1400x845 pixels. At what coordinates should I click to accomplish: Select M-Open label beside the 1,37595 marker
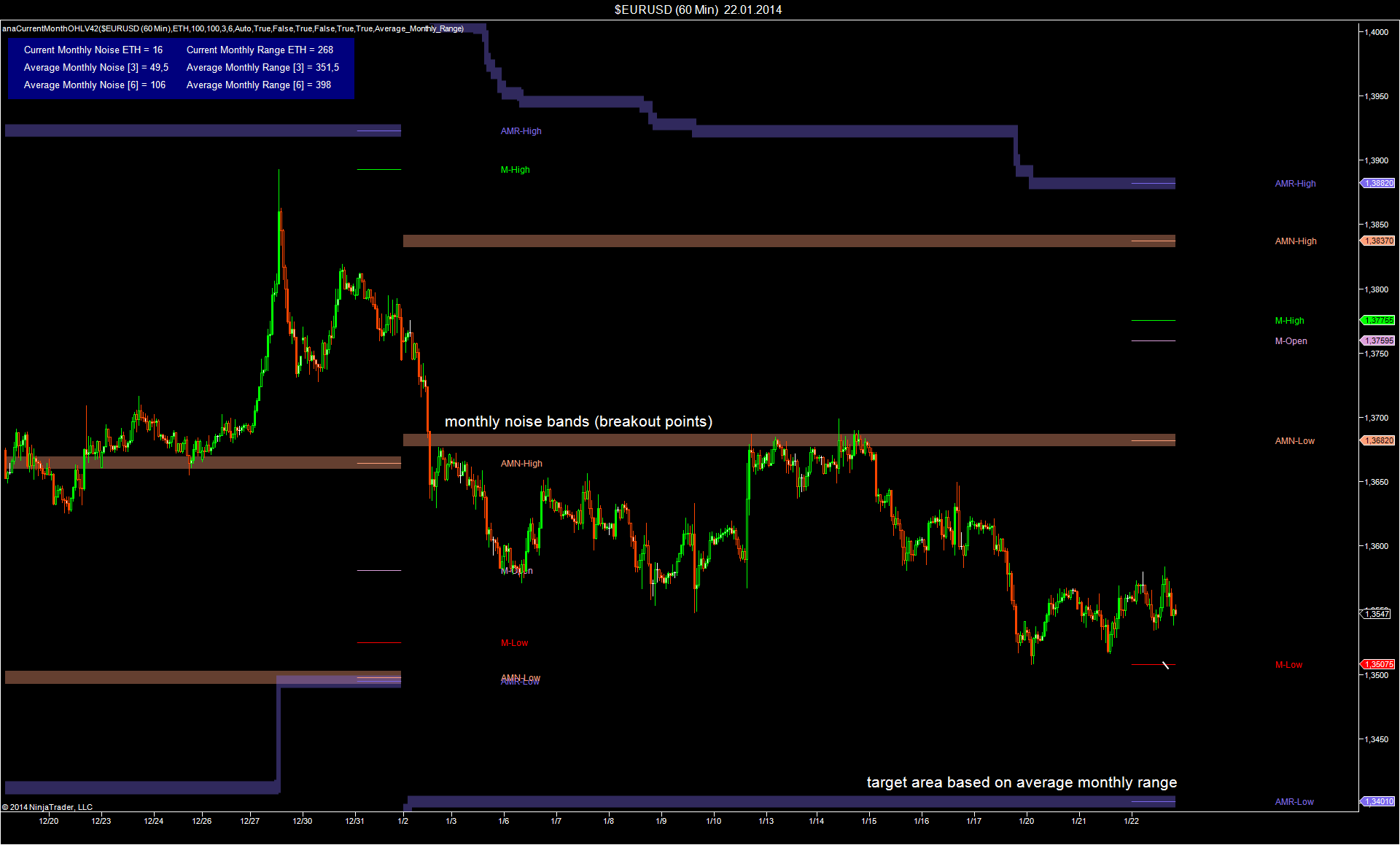click(1291, 341)
